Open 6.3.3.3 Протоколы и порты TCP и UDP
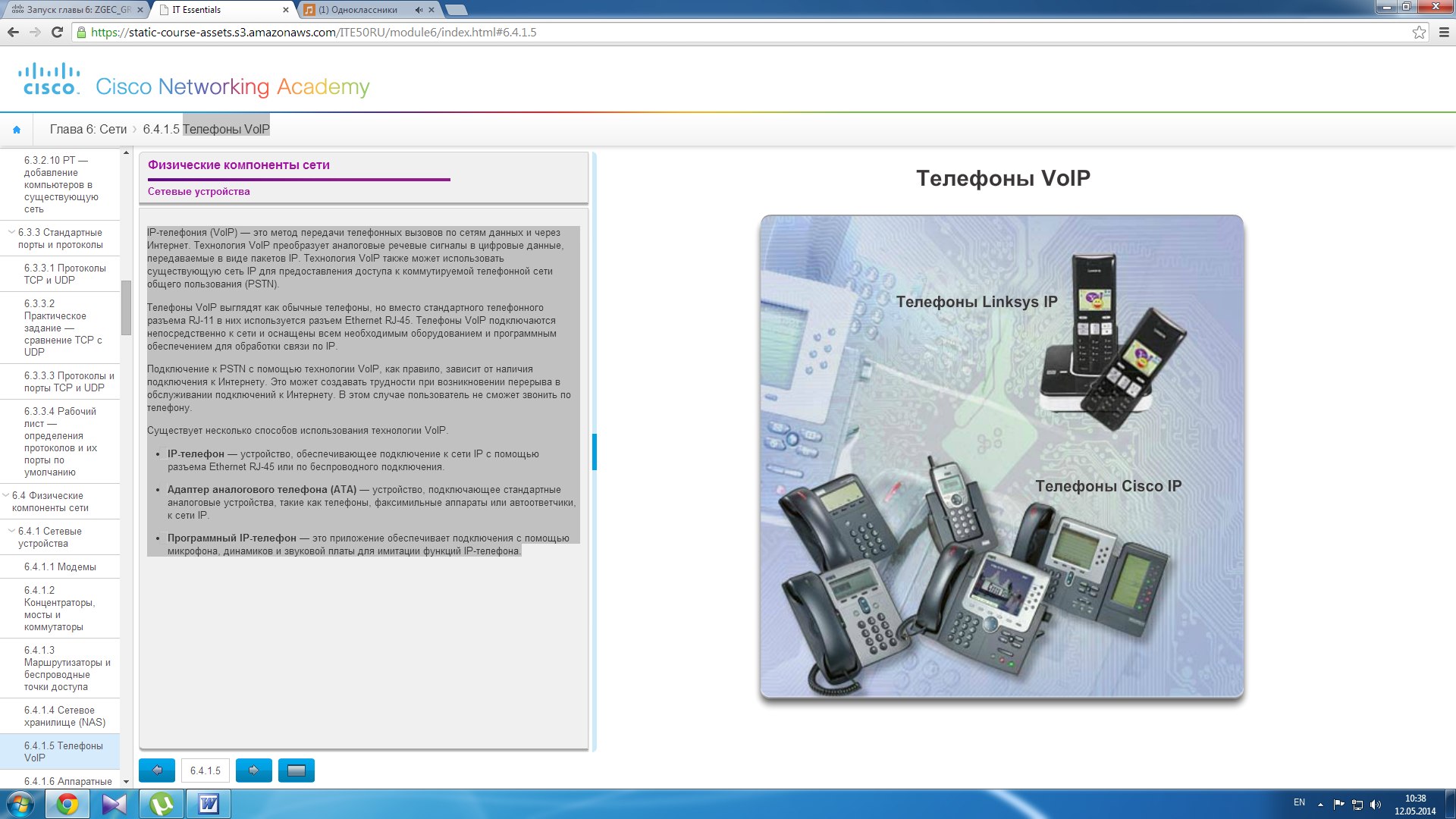The width and height of the screenshot is (1456, 819). tap(61, 382)
